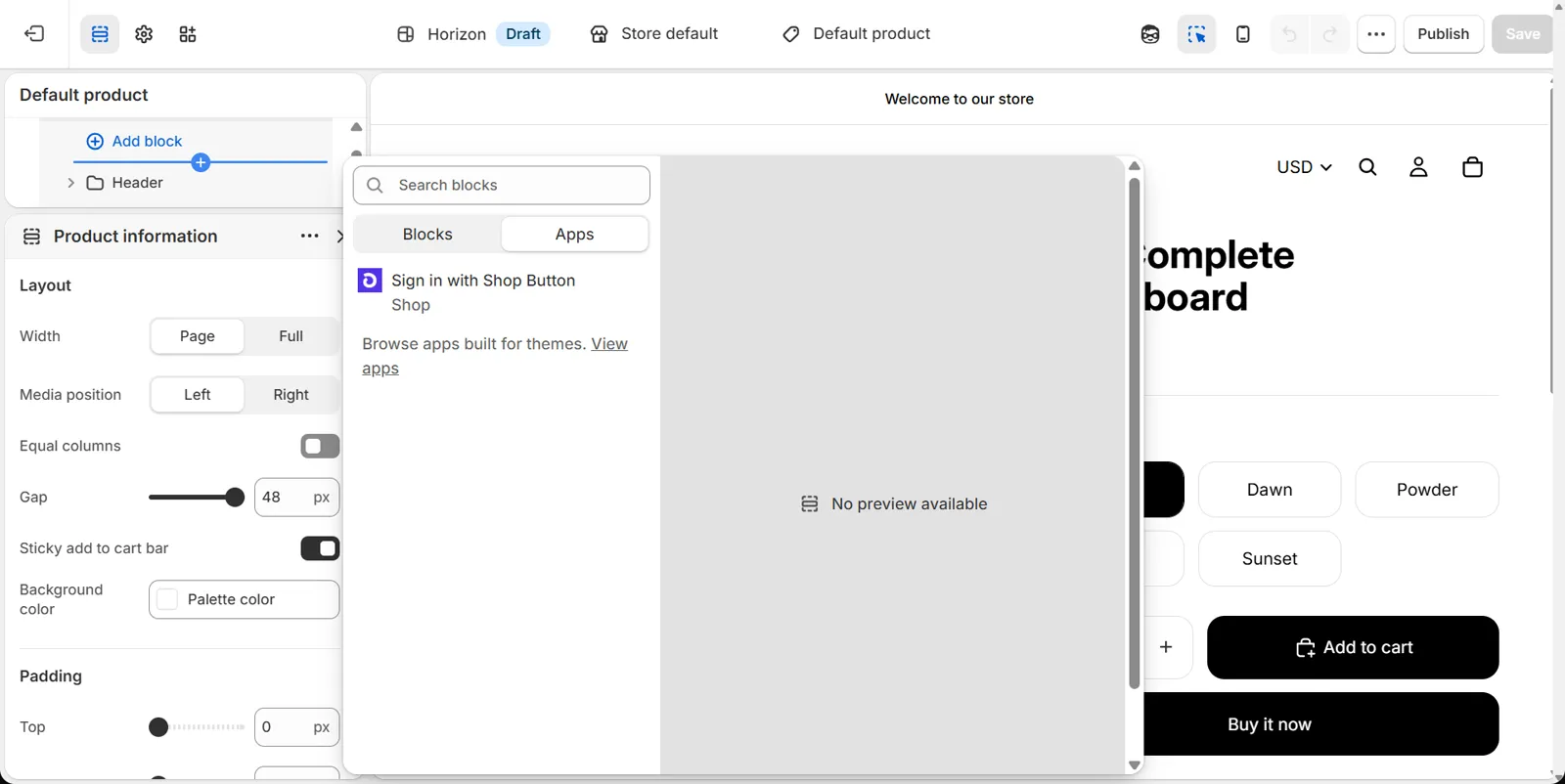Click the Gap pixel value field
Image resolution: width=1565 pixels, height=784 pixels.
(x=296, y=498)
